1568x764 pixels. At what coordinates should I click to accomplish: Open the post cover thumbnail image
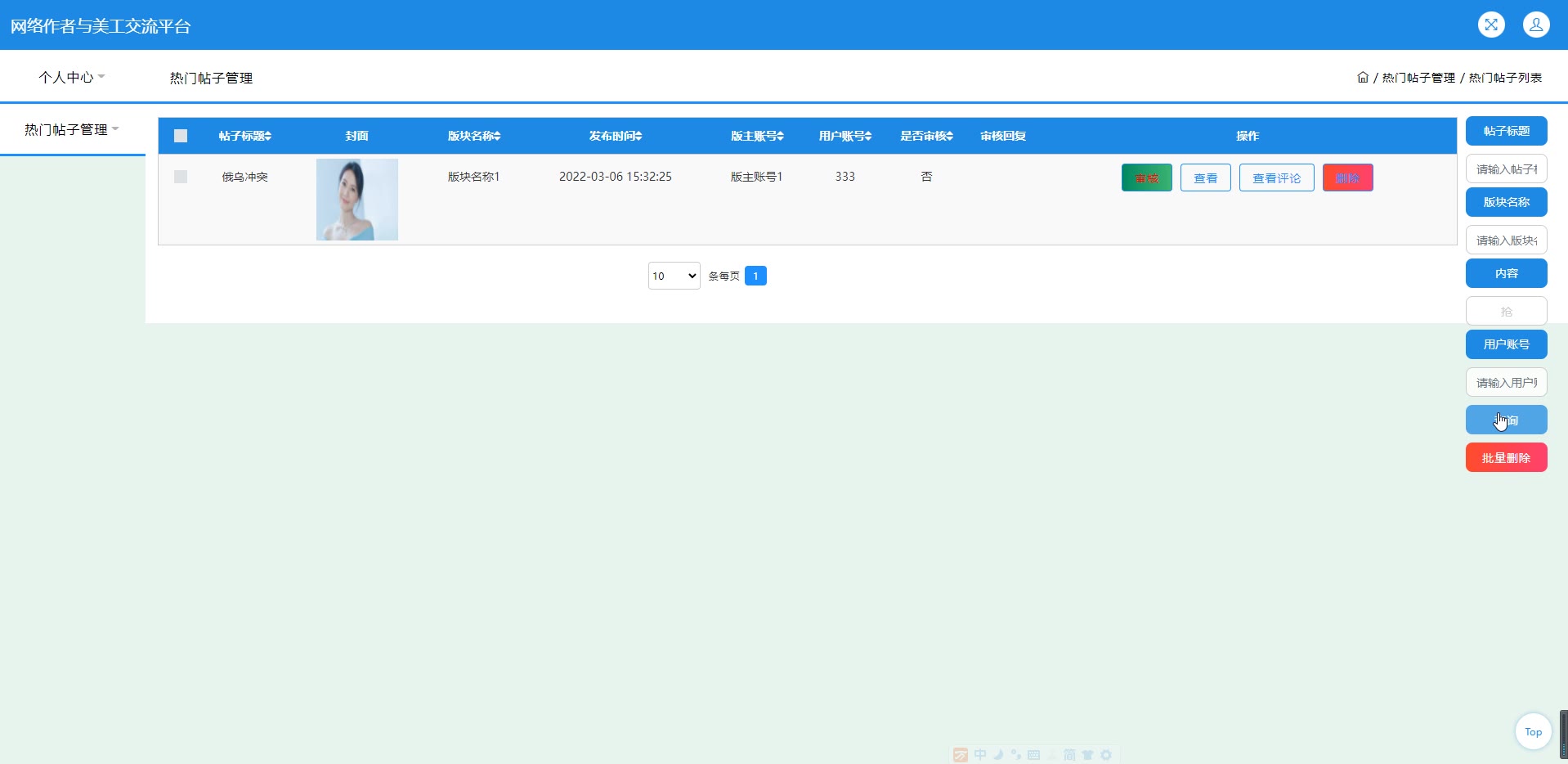tap(357, 200)
